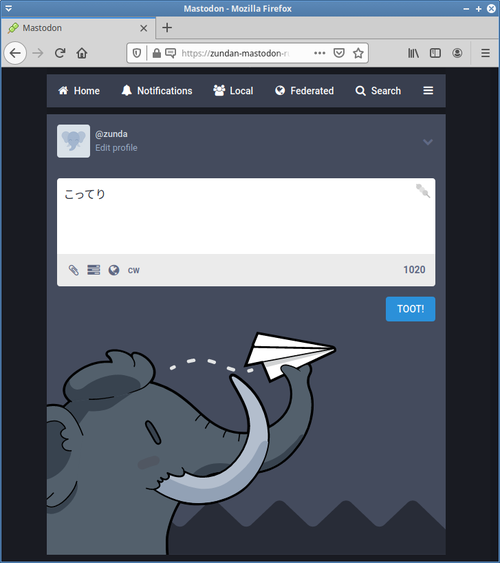Go to the Firefox home page
The height and width of the screenshot is (563, 500).
[82, 53]
